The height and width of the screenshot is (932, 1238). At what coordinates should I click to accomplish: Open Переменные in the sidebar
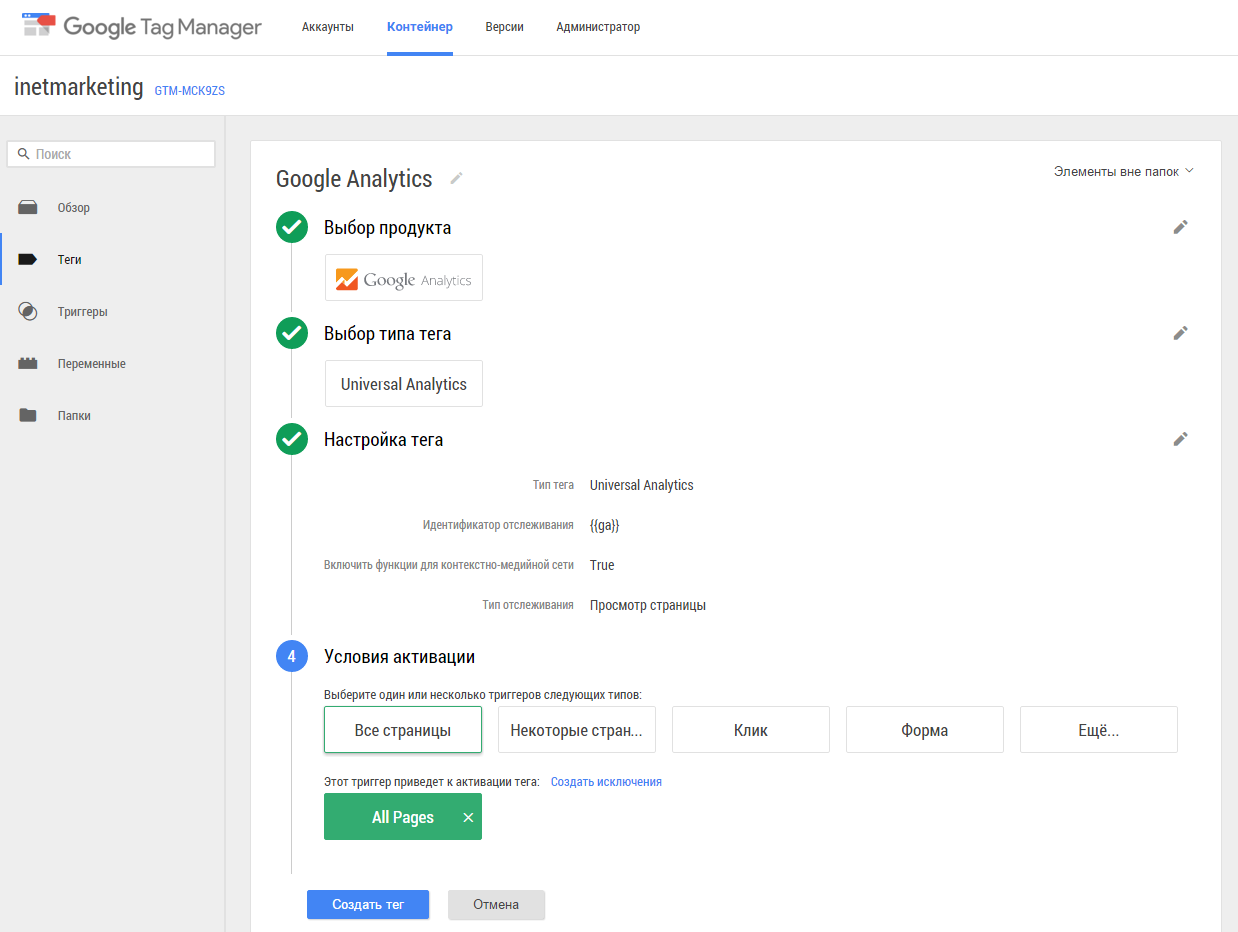92,364
